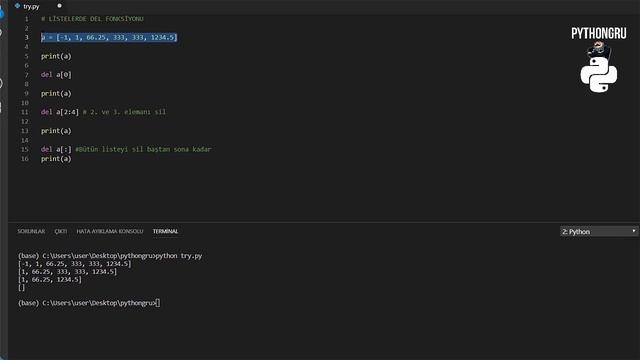
Task: Click the last terminal prompt with the cursor
Action: [89, 303]
